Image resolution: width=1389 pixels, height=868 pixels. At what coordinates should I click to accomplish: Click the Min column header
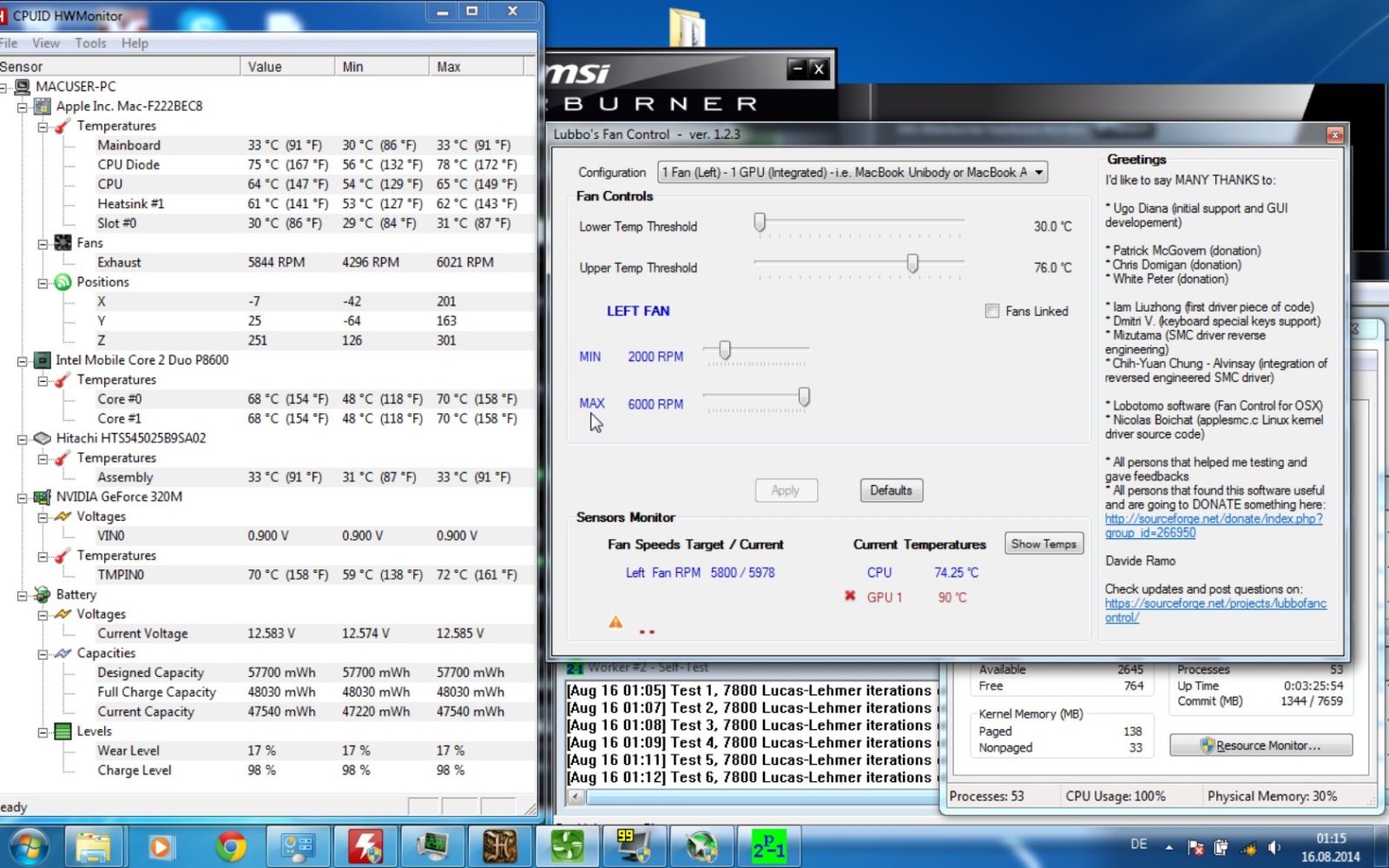pos(382,67)
